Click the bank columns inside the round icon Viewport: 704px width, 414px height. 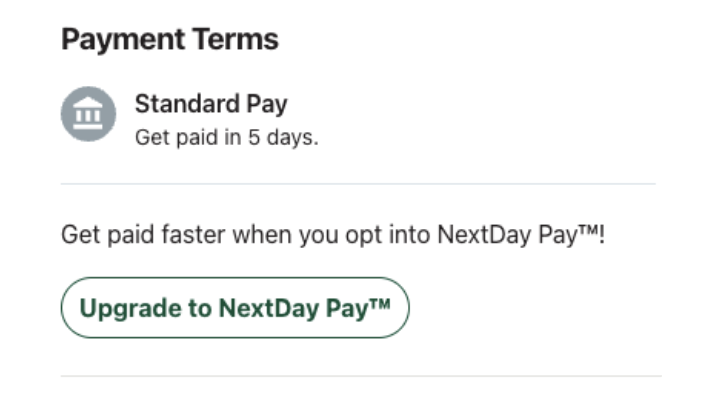[x=88, y=116]
